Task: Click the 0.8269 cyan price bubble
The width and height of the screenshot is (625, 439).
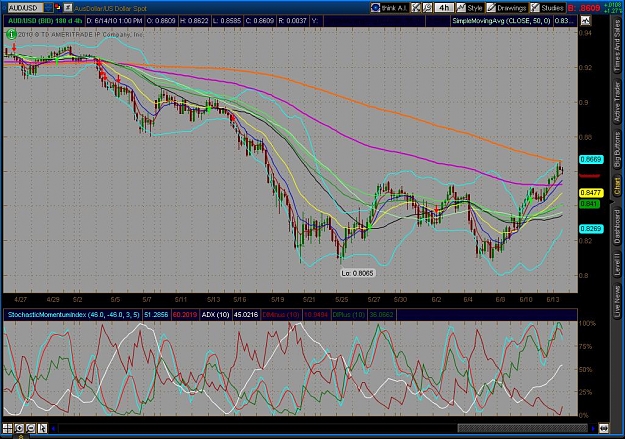Action: 591,229
